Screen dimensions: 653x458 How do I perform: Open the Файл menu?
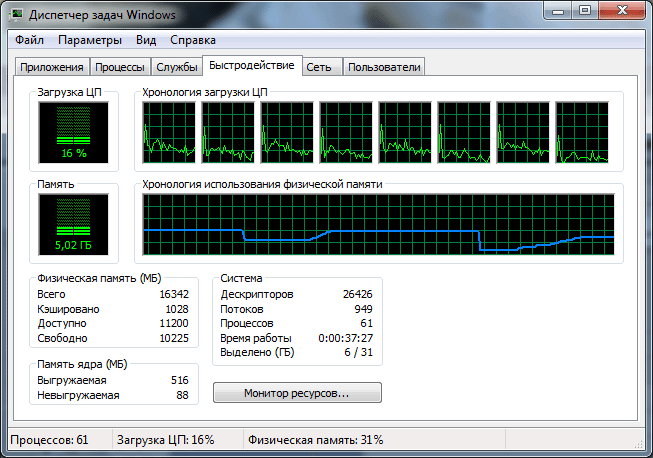pos(29,40)
